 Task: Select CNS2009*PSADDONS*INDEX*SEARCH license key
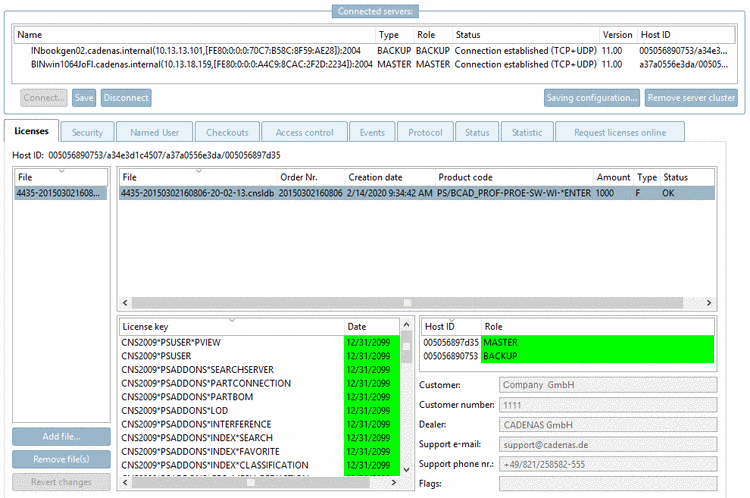pos(260,438)
